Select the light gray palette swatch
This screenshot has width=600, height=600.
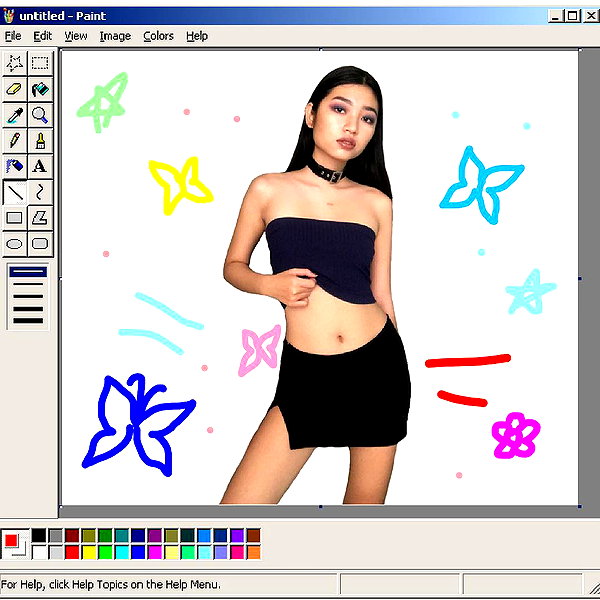(x=55, y=552)
